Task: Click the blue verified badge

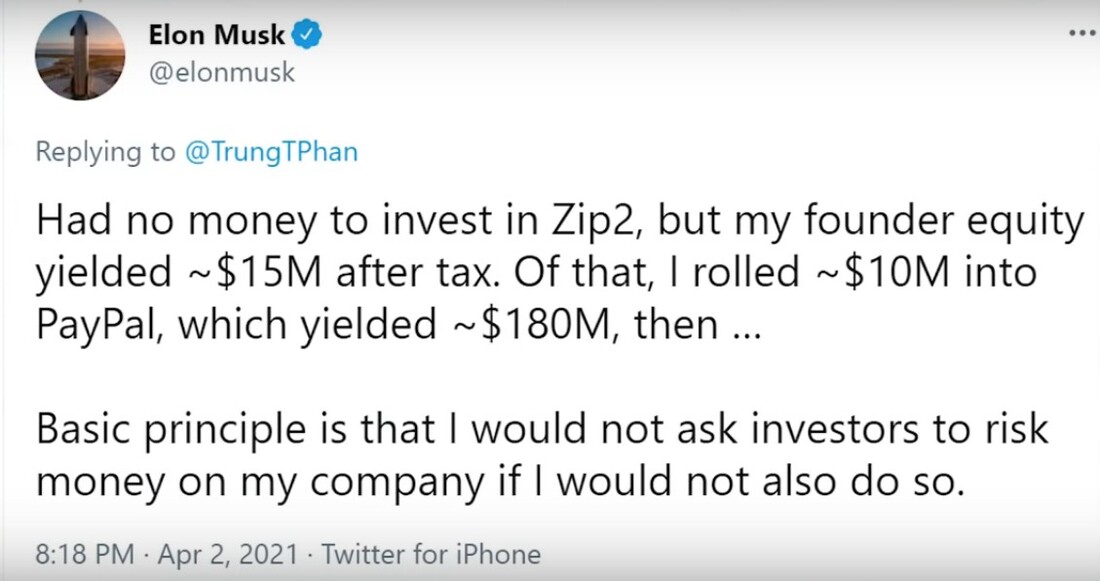Action: (x=307, y=36)
